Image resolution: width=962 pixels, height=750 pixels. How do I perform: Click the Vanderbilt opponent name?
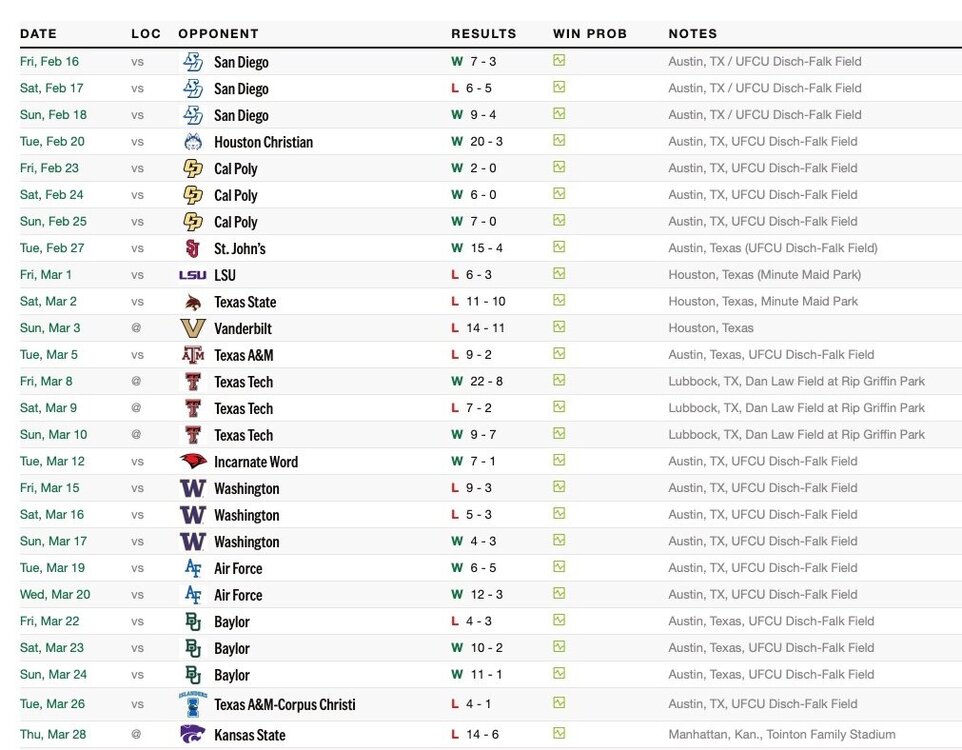point(243,328)
